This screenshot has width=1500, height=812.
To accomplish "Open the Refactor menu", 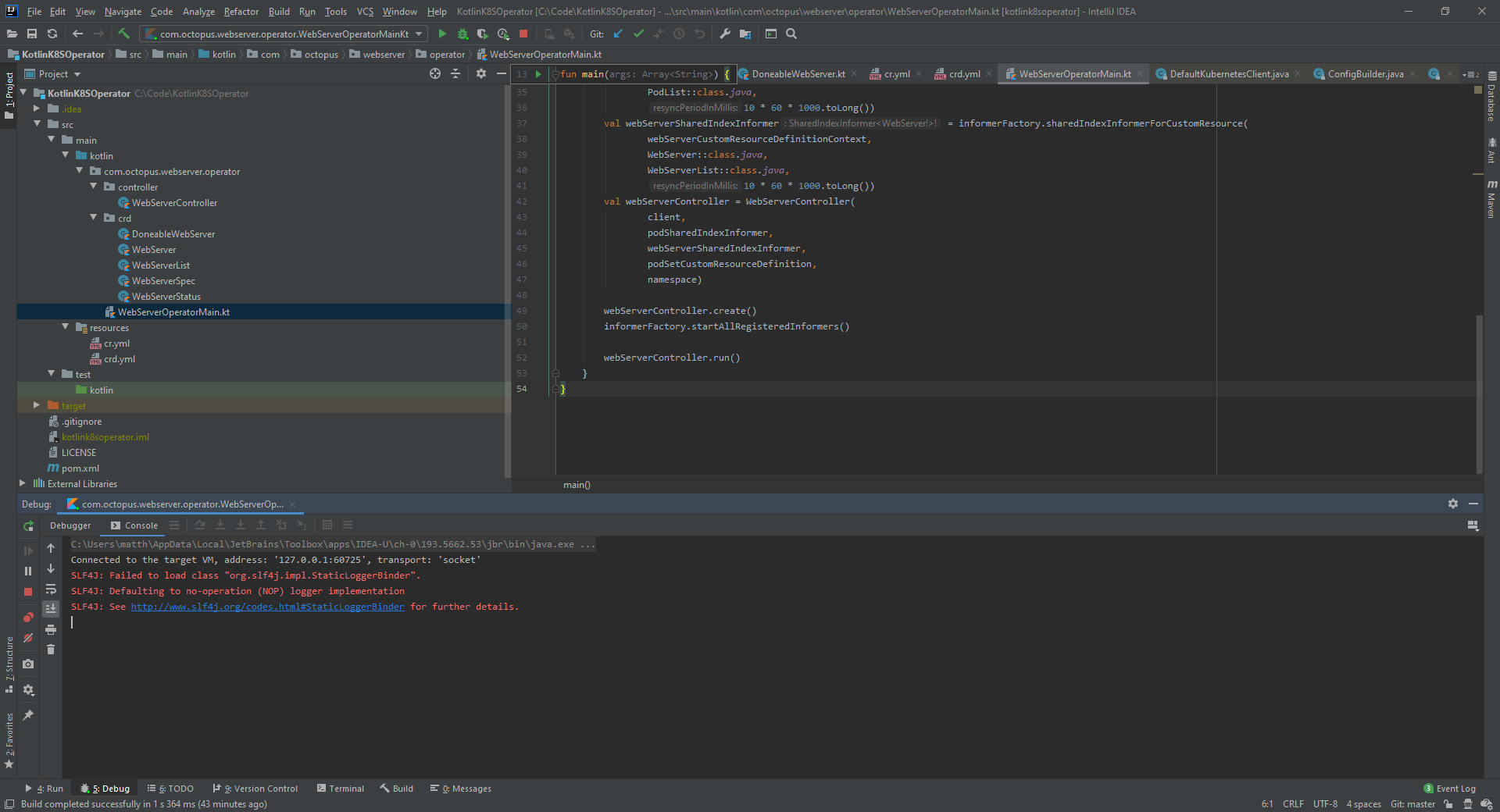I will pyautogui.click(x=241, y=12).
